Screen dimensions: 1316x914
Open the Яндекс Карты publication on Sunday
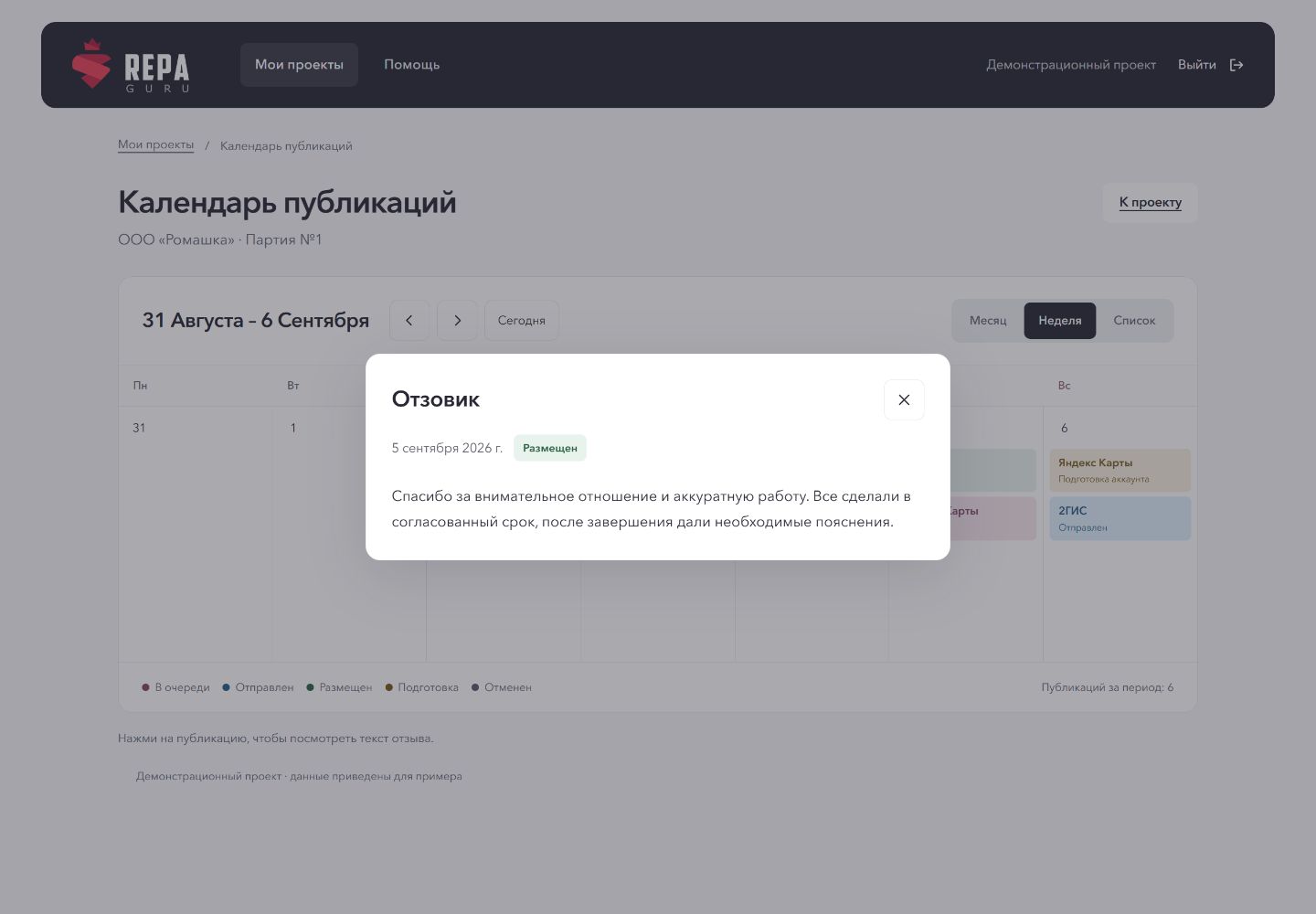coord(1120,471)
